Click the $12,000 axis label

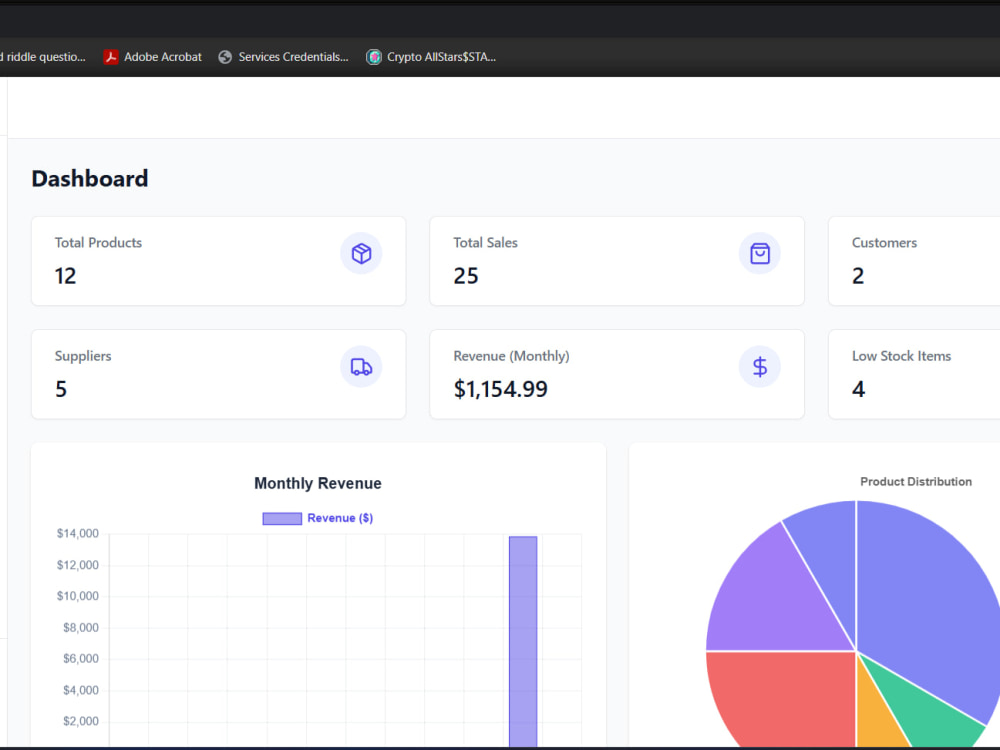(x=78, y=565)
